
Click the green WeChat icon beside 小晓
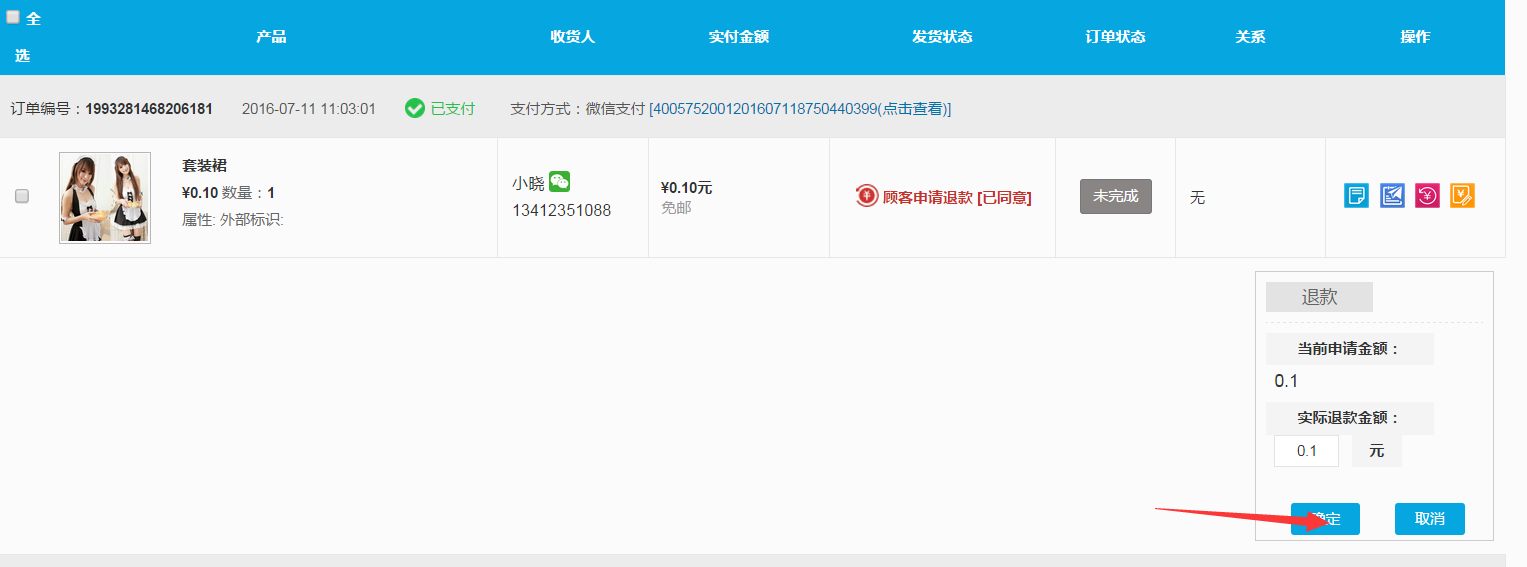pos(560,182)
